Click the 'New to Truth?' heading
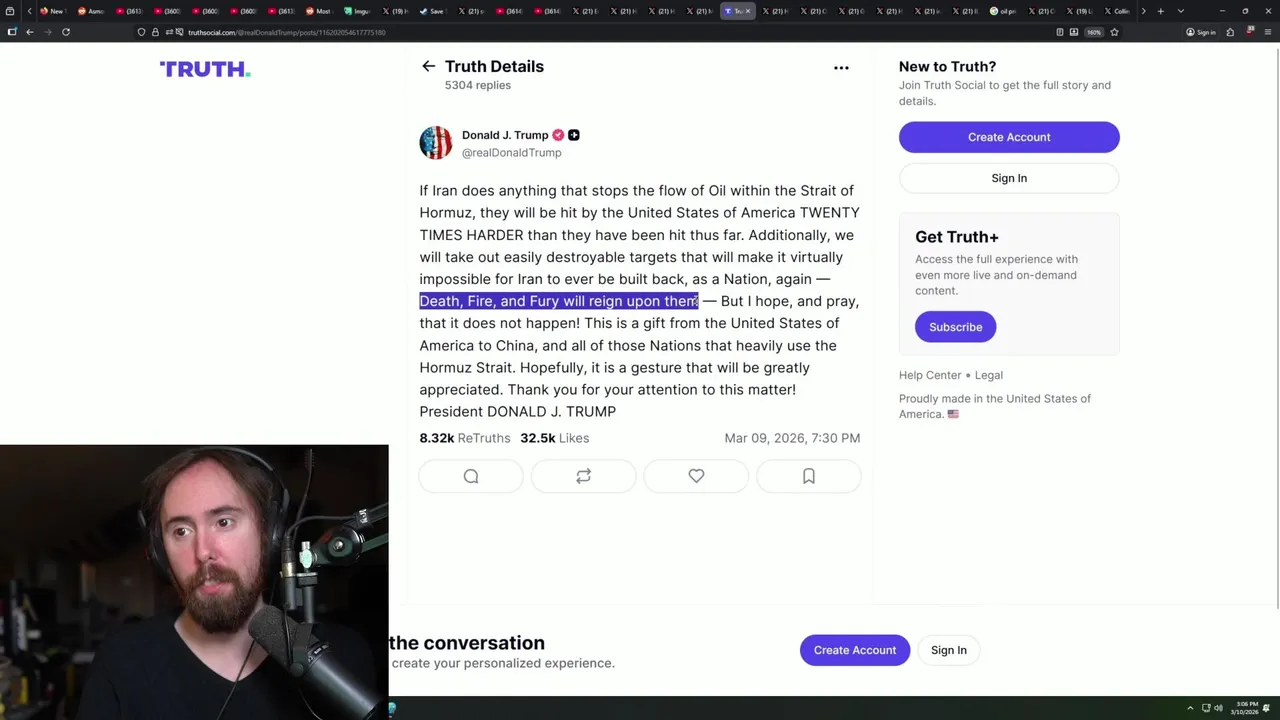This screenshot has width=1280, height=720. click(947, 67)
